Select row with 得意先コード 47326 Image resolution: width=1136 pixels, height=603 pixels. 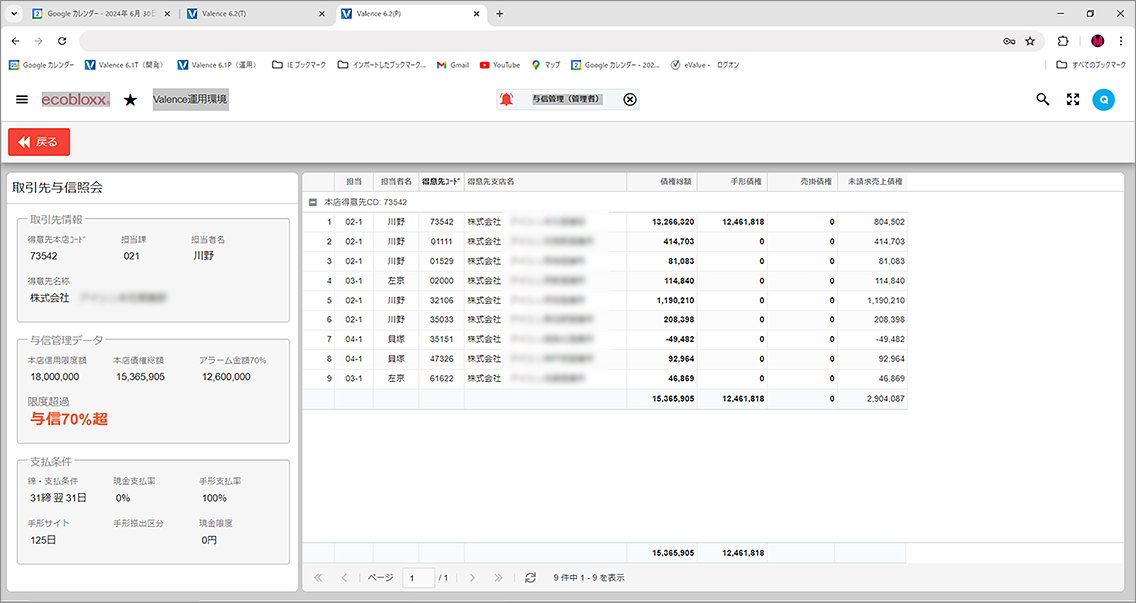605,359
